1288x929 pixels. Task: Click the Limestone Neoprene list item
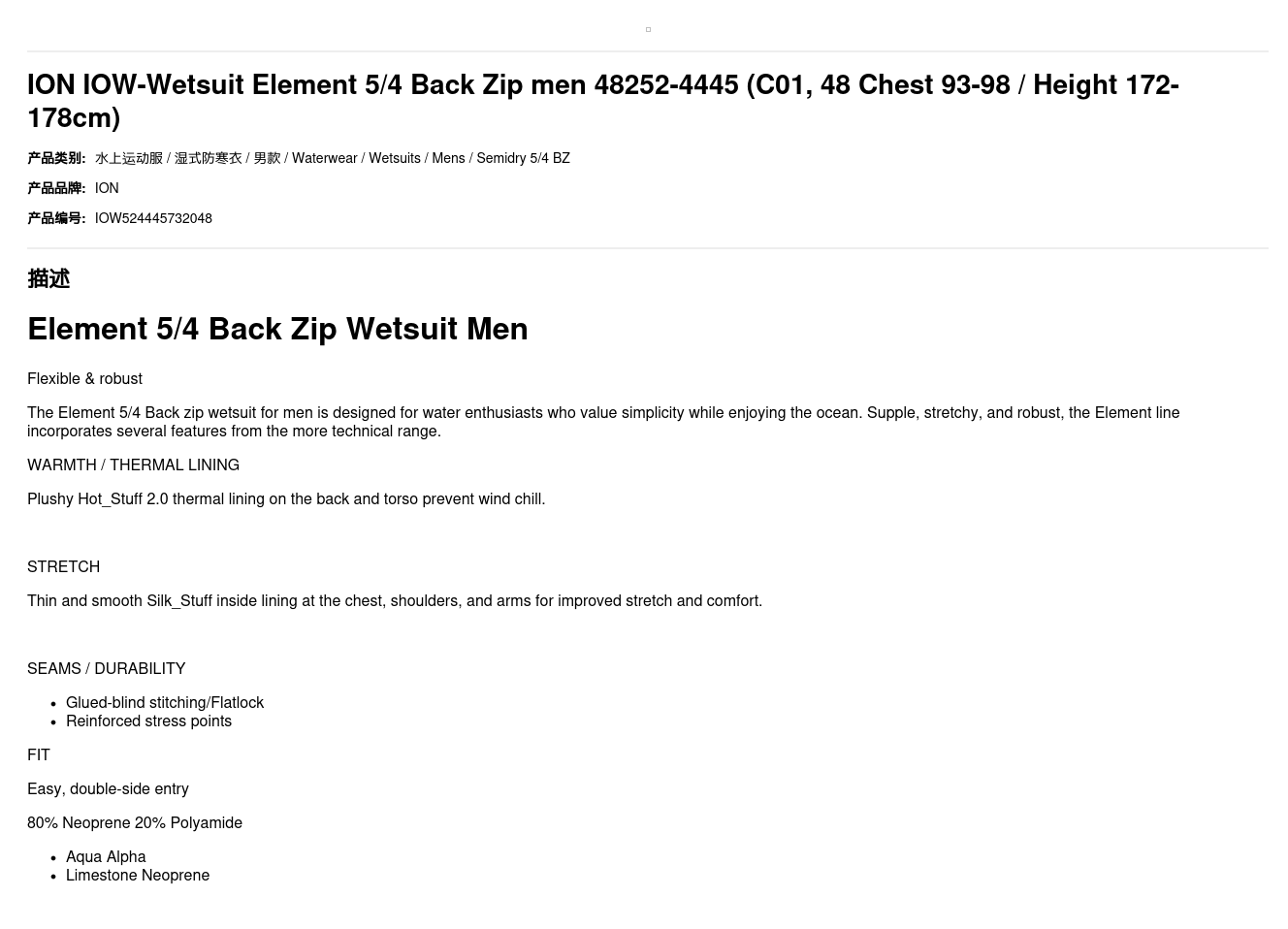click(138, 876)
